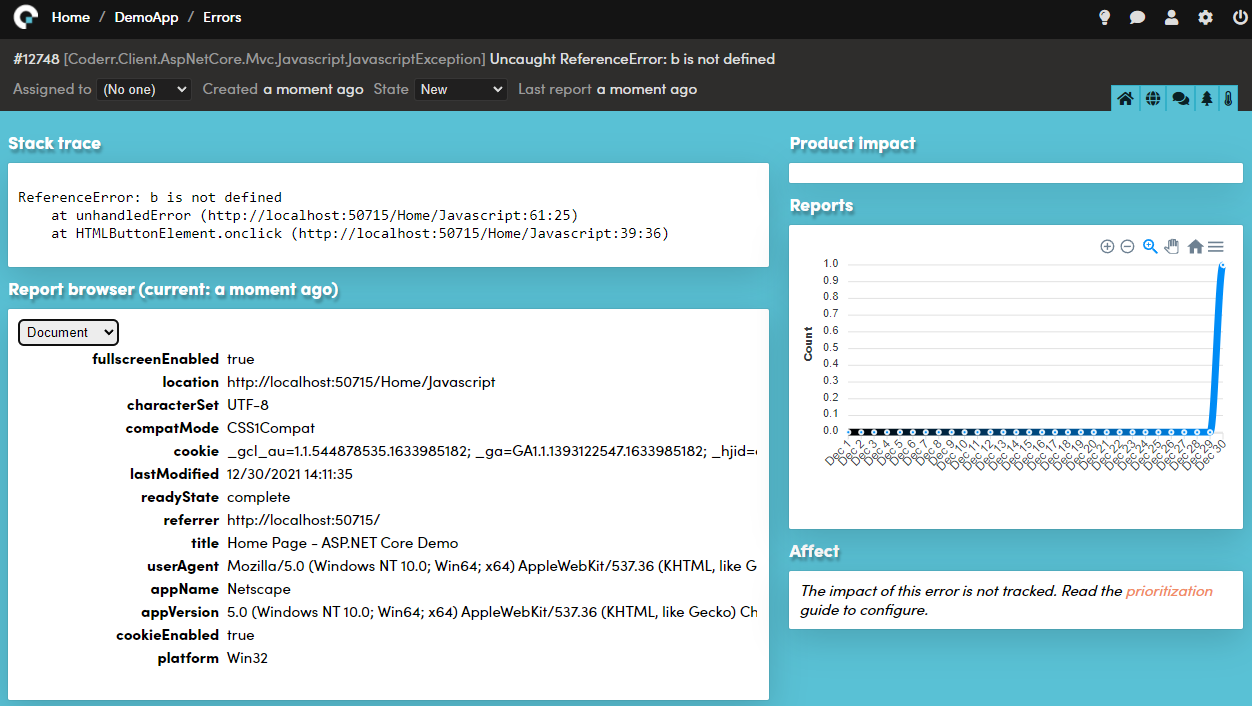Click the Dec 30 data point on chart

[1222, 265]
